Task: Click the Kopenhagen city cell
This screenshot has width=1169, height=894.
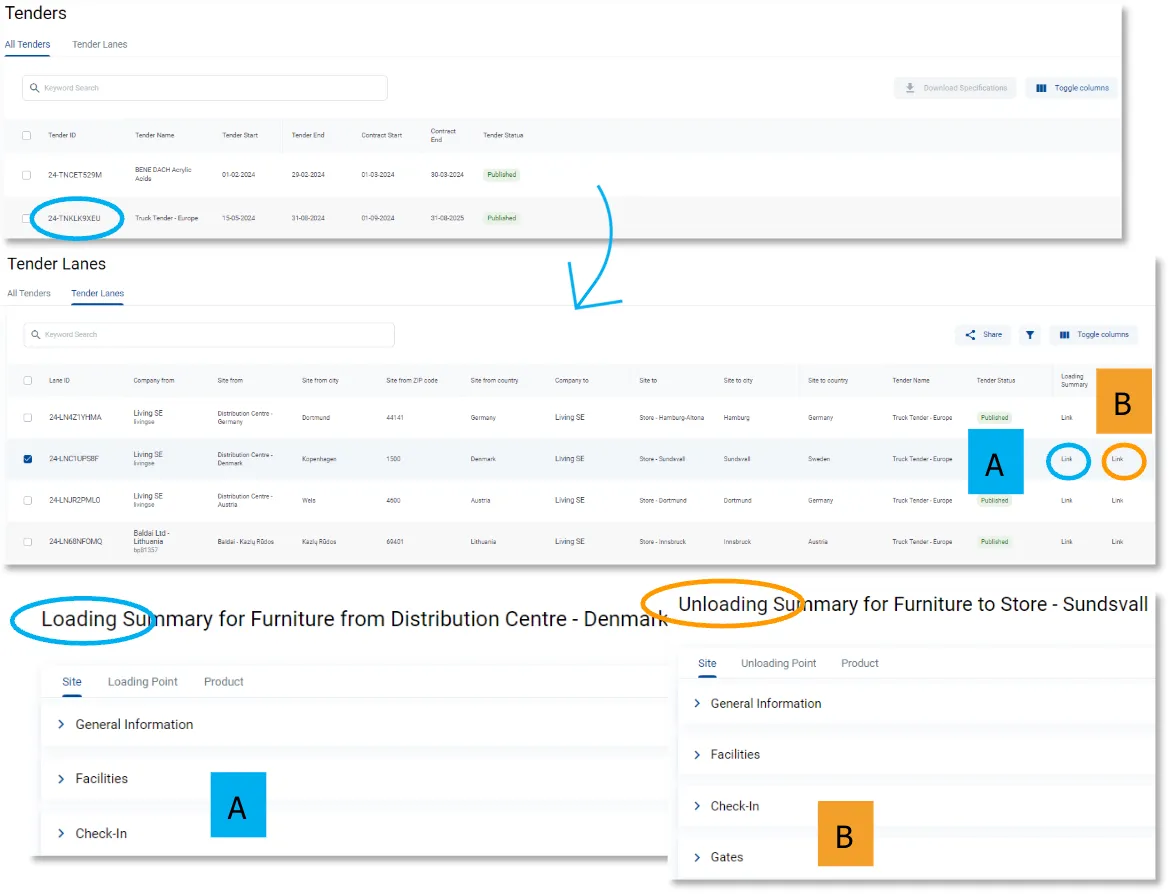Action: click(319, 459)
